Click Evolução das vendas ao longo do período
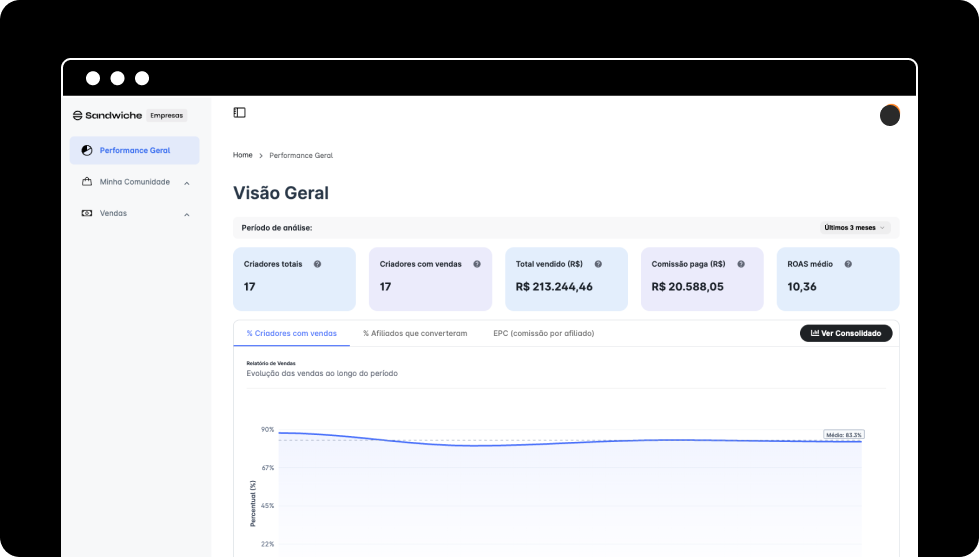The image size is (979, 557). [322, 373]
